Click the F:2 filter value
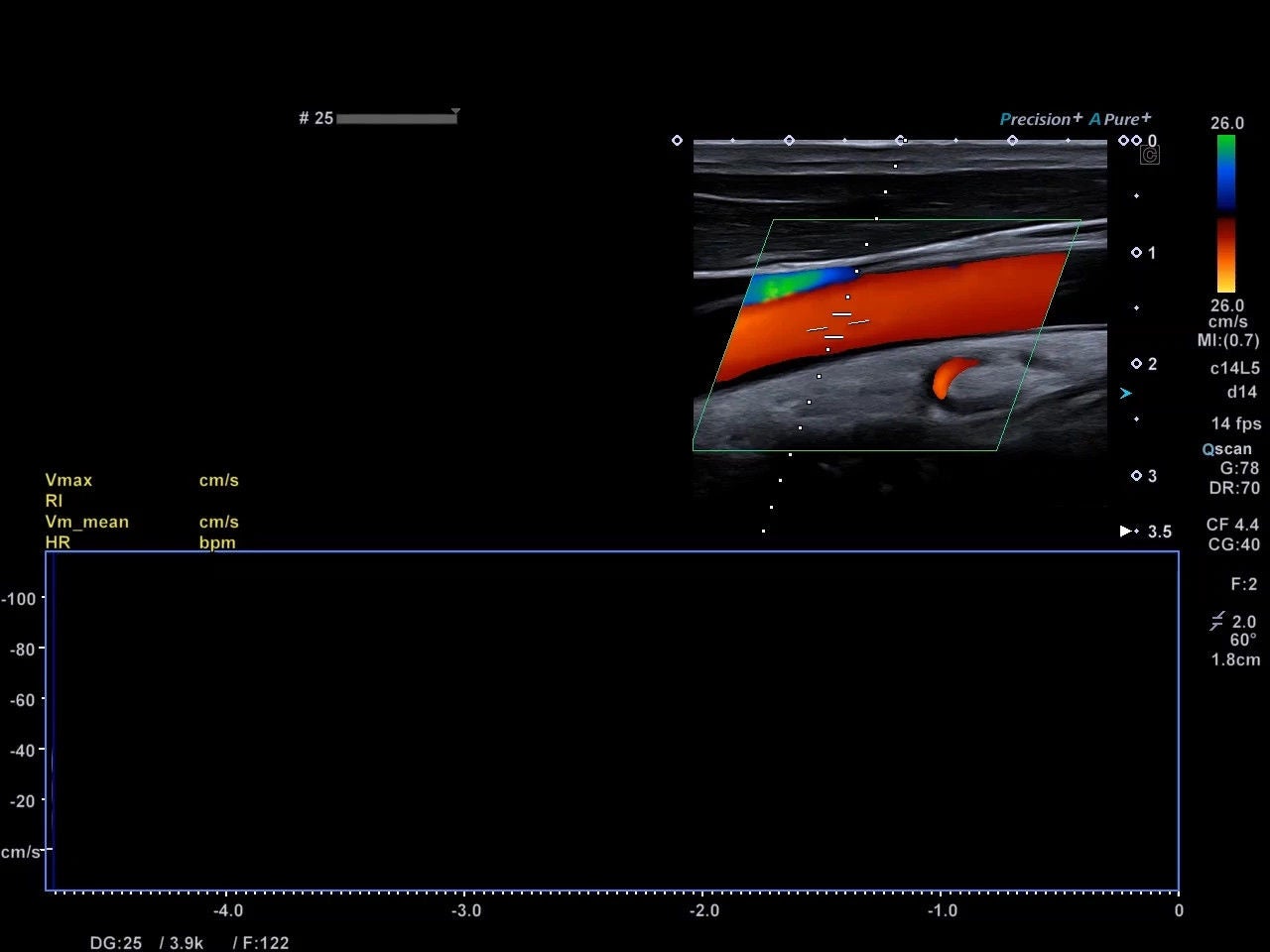This screenshot has width=1270, height=952. (x=1244, y=584)
